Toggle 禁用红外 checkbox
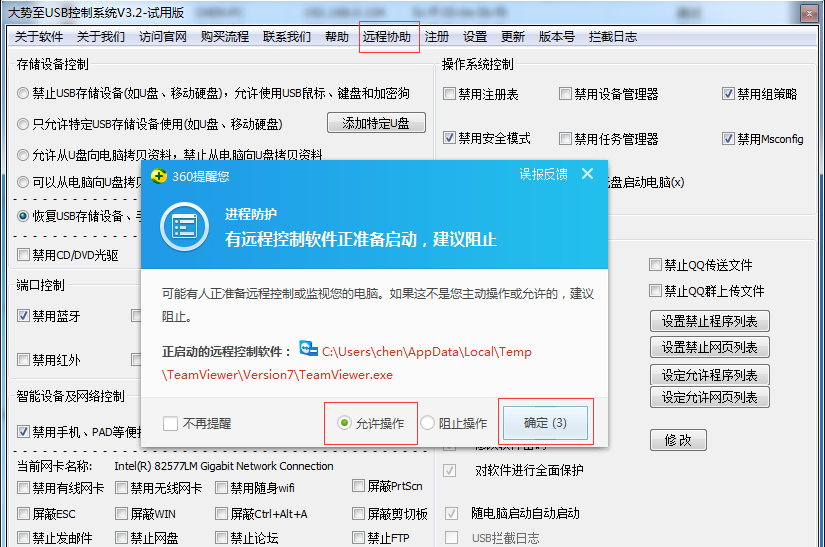The image size is (825, 547). [23, 360]
